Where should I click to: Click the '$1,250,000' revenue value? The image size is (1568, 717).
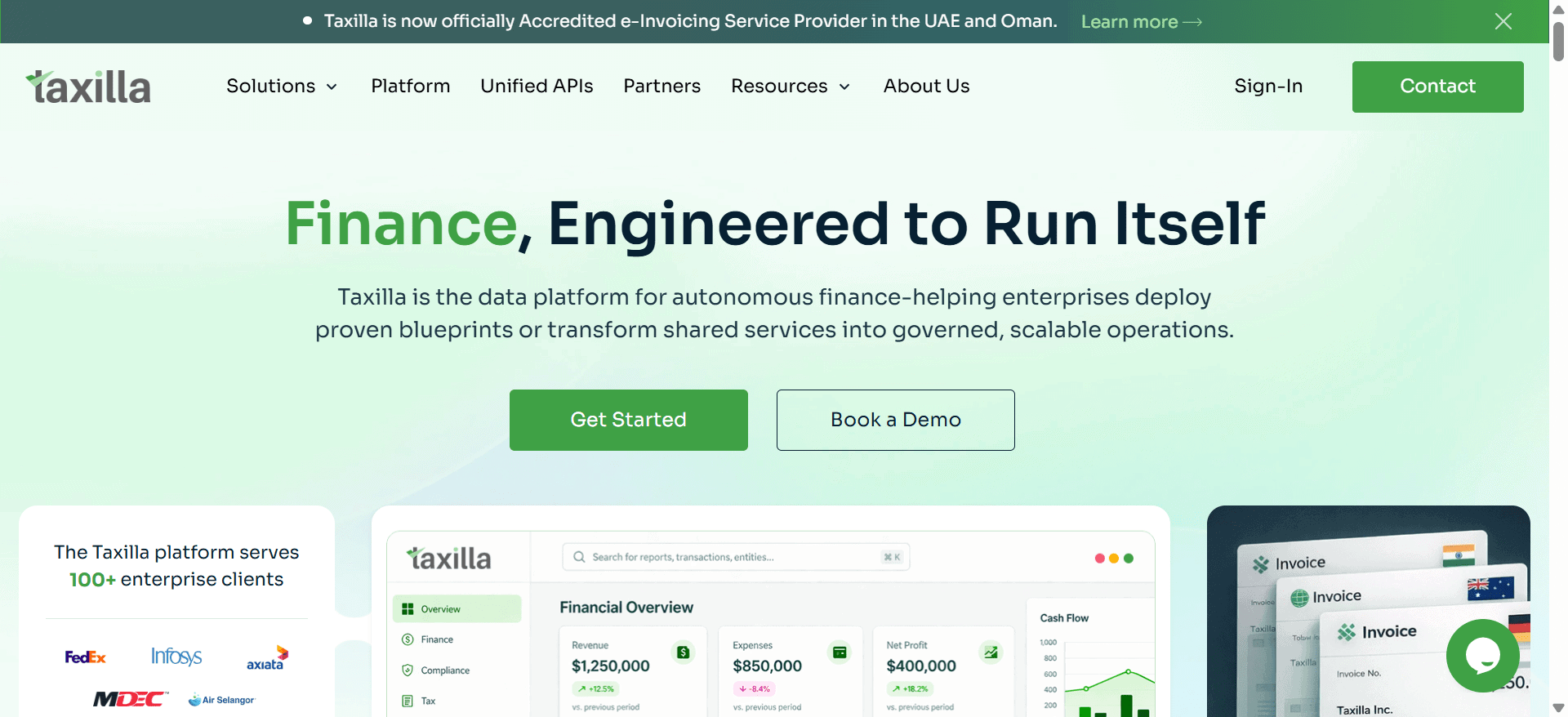click(x=611, y=666)
